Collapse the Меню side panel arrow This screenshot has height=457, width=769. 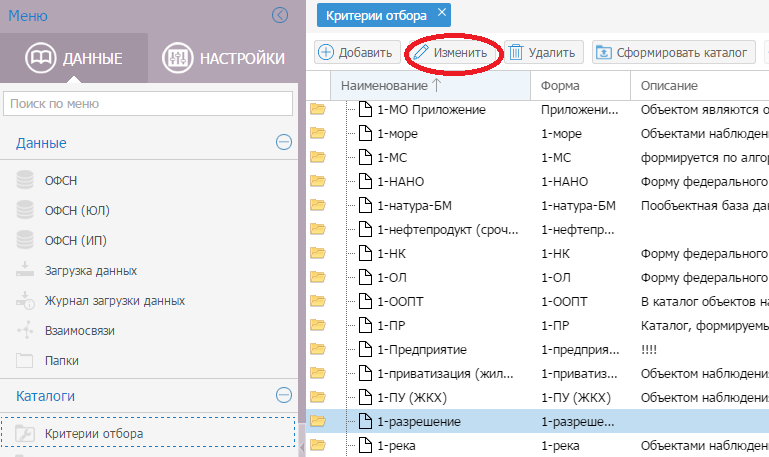click(x=280, y=15)
